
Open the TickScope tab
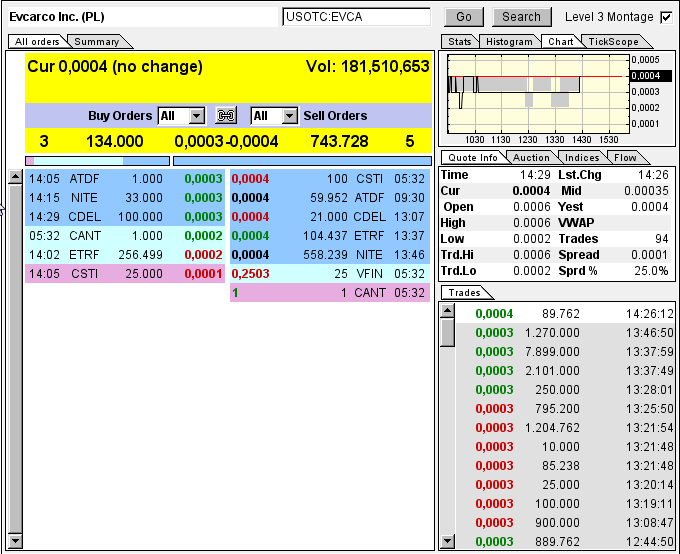(614, 42)
